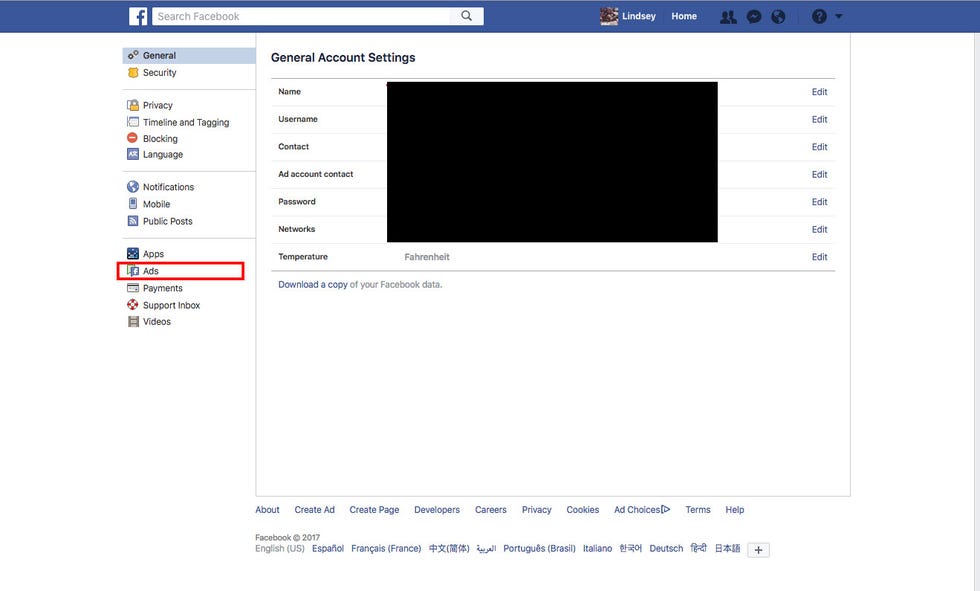Click the Fahrenheit temperature value
Screen dimensions: 980x591
[x=427, y=257]
